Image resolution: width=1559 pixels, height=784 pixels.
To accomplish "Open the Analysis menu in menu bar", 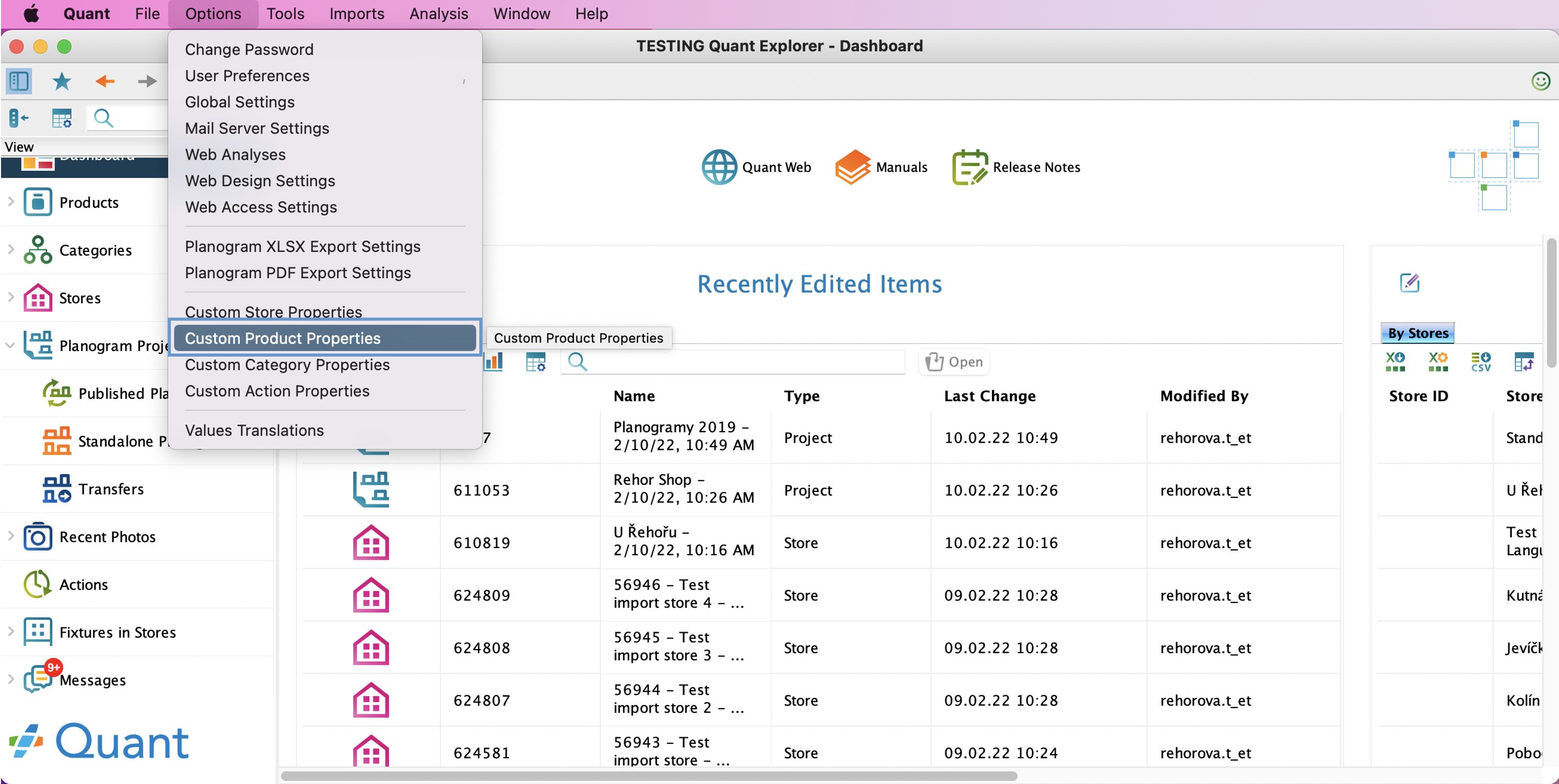I will 438,13.
